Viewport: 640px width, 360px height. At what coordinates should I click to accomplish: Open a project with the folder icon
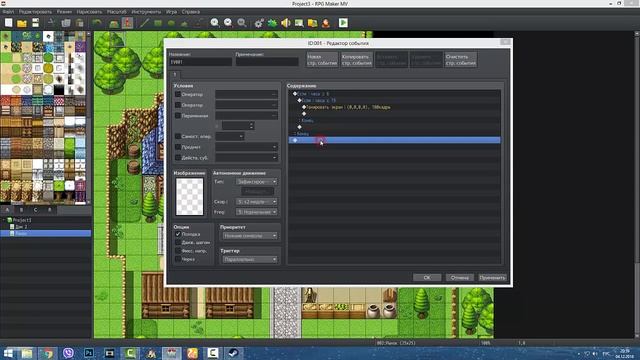(22, 23)
